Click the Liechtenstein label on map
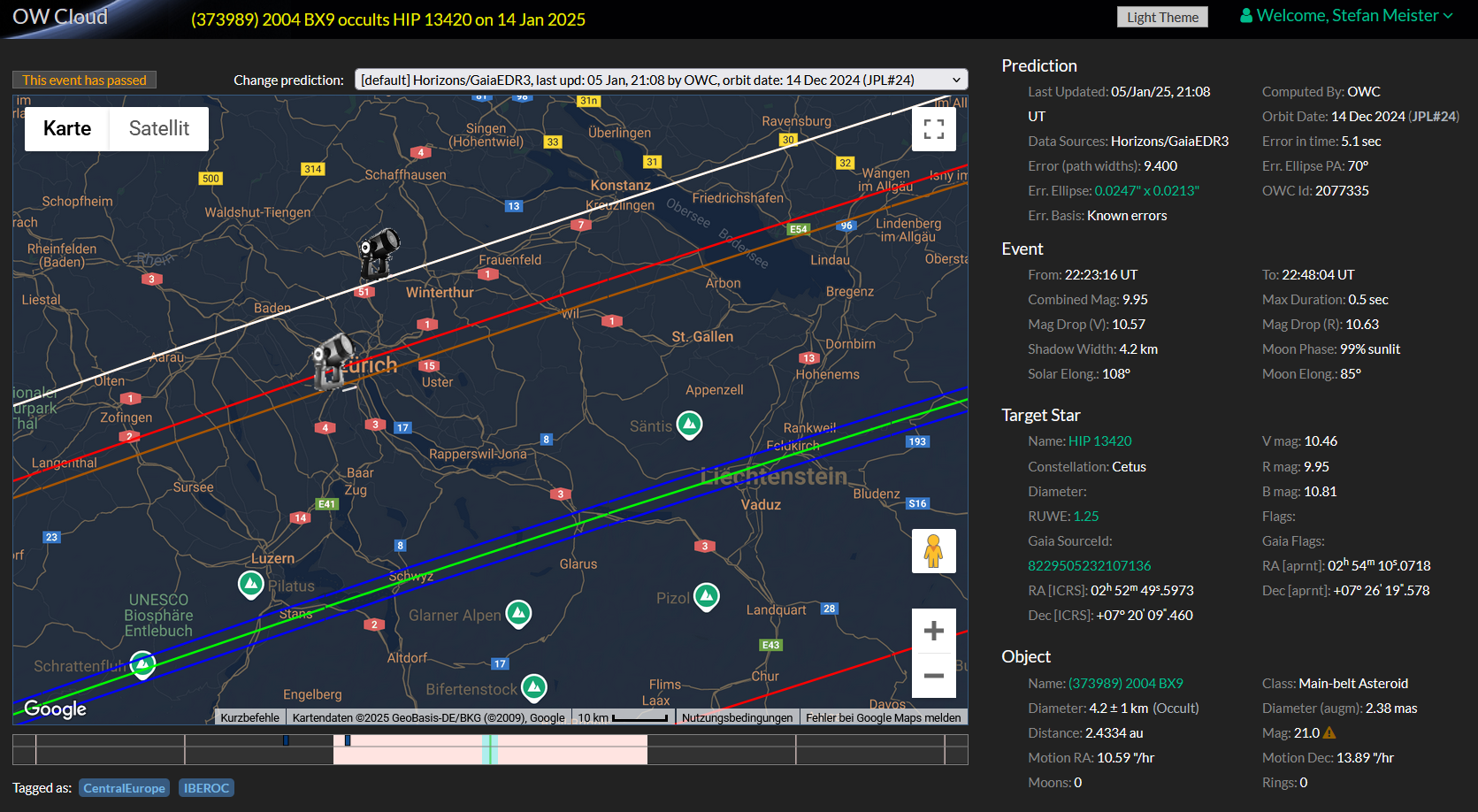 click(x=774, y=477)
